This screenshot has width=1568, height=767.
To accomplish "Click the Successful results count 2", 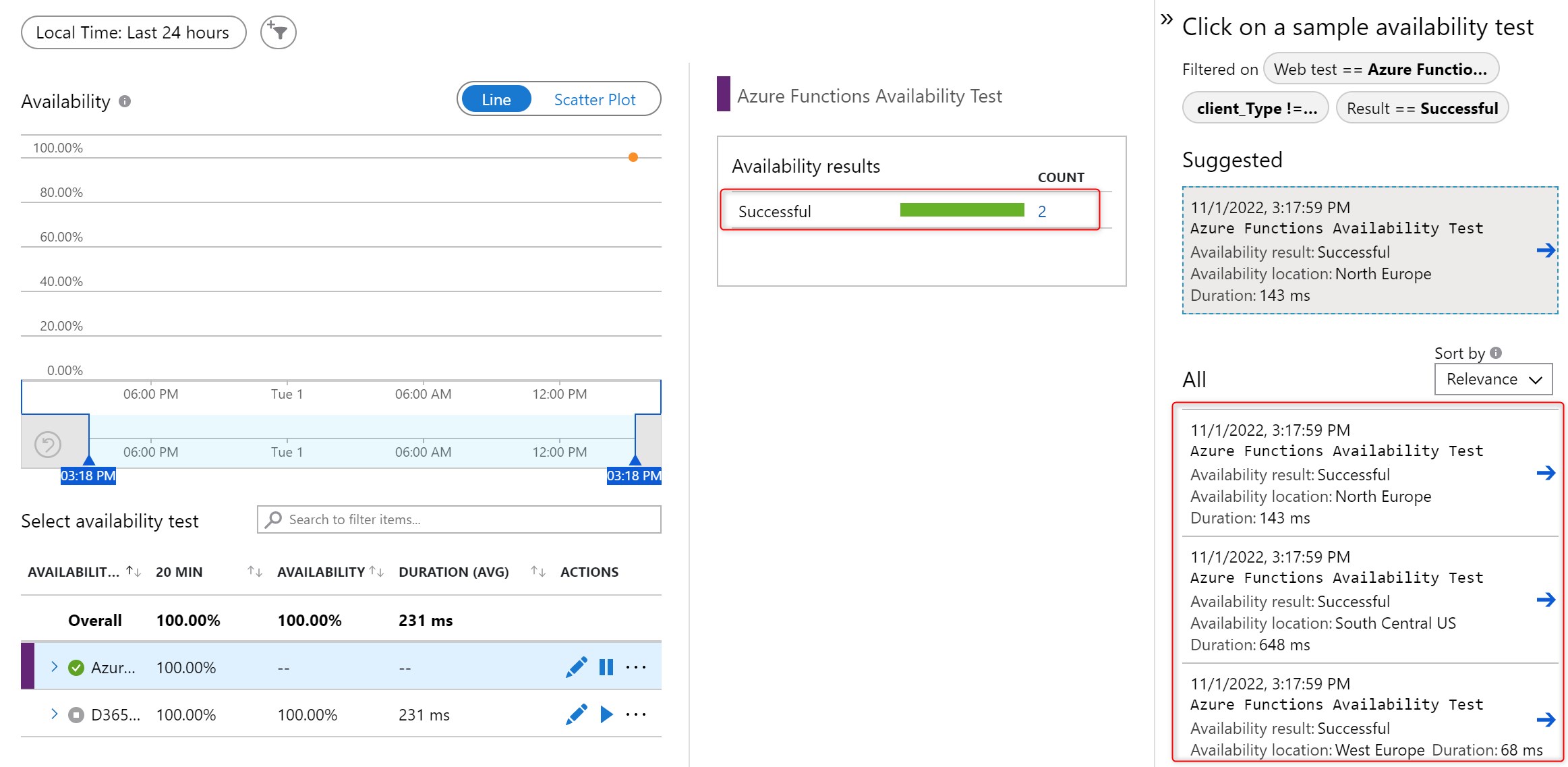I will (x=1042, y=212).
